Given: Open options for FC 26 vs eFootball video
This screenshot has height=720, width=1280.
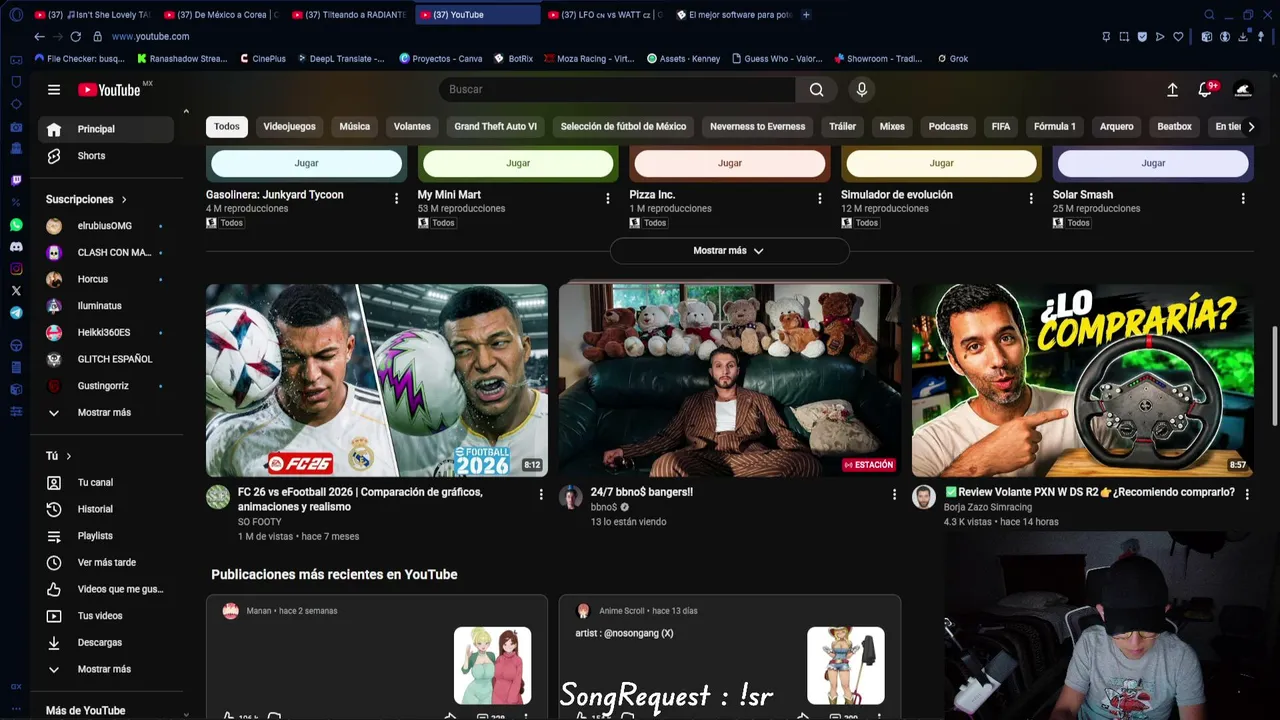Looking at the screenshot, I should click(x=541, y=494).
